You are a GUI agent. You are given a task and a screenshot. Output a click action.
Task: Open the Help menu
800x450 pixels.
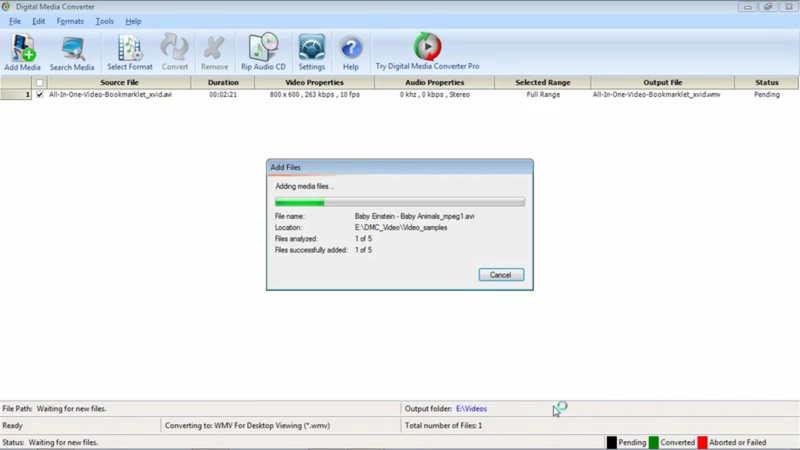click(133, 21)
